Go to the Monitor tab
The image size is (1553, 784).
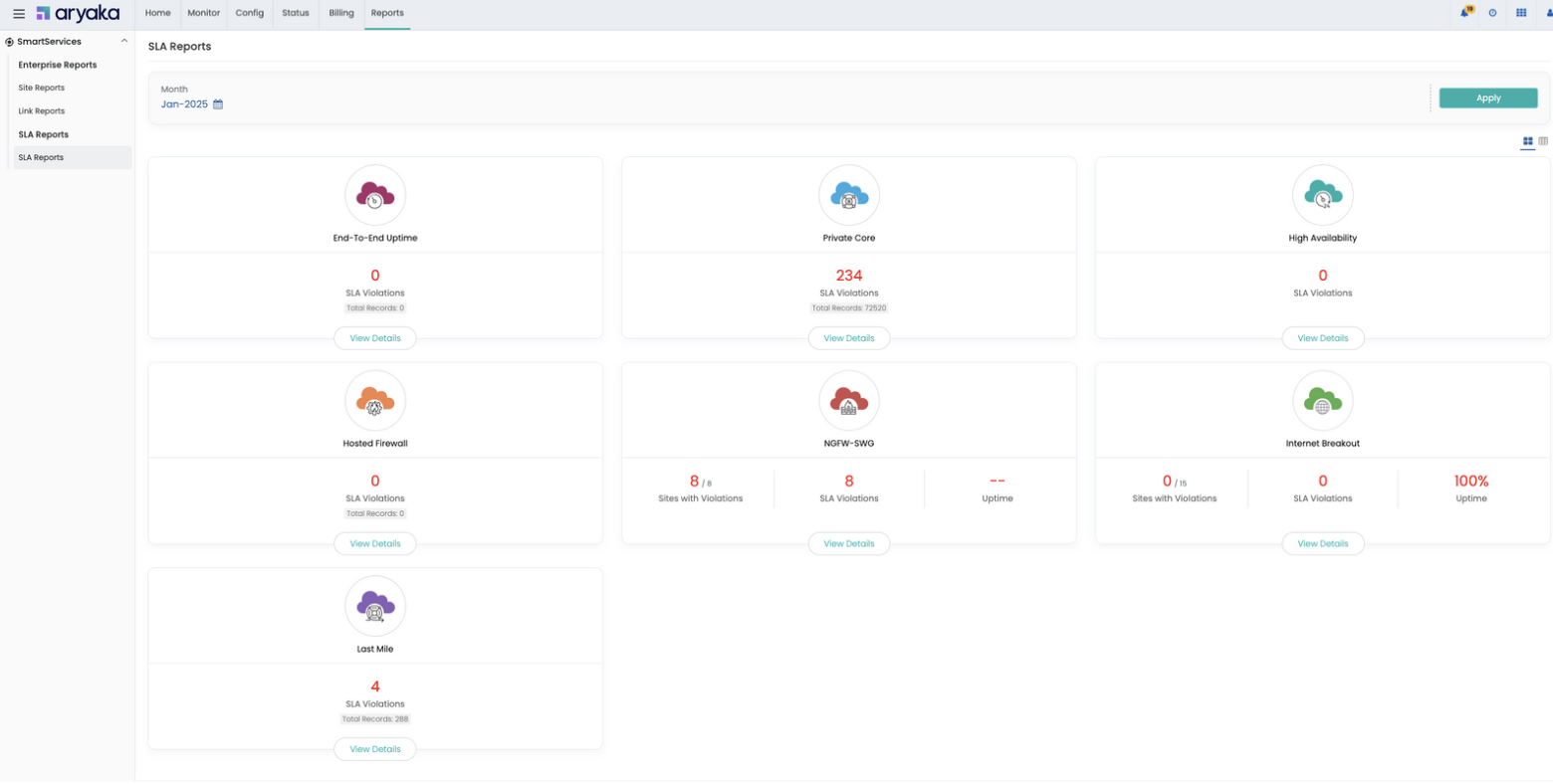click(203, 13)
